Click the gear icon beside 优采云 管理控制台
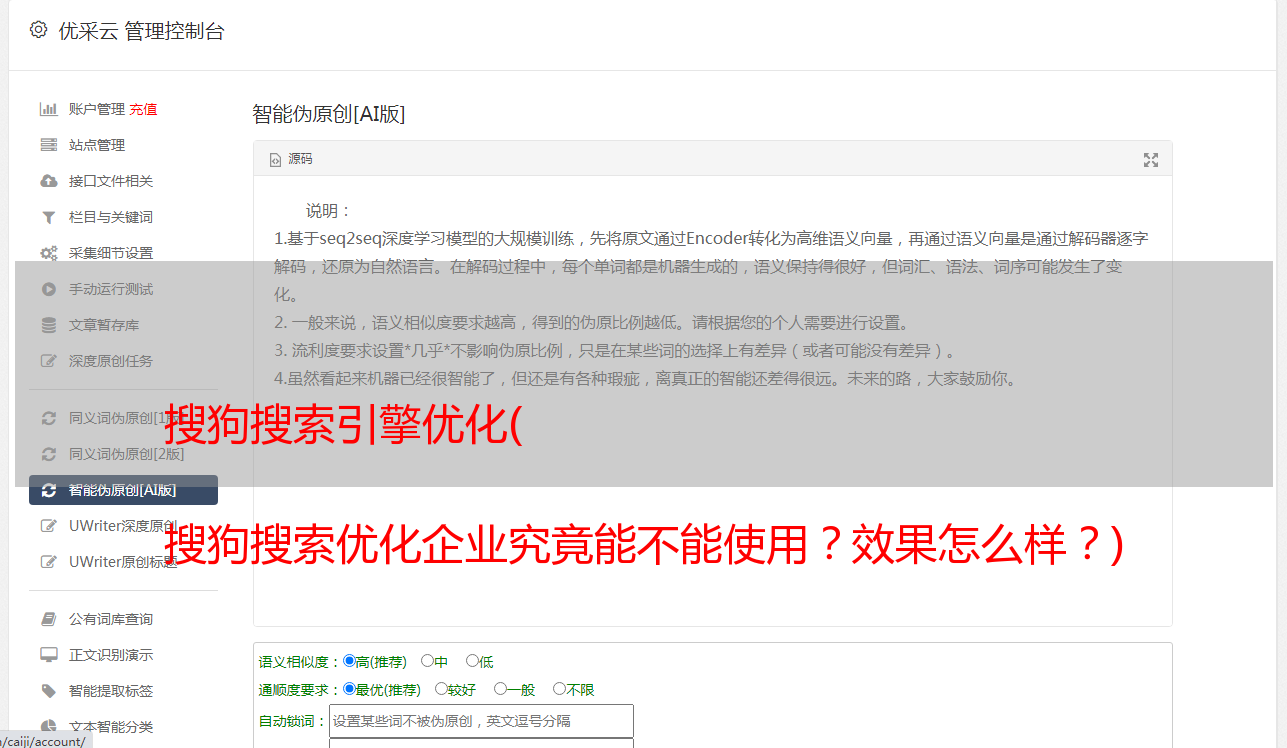Screen dimensions: 1287x748 tap(38, 30)
